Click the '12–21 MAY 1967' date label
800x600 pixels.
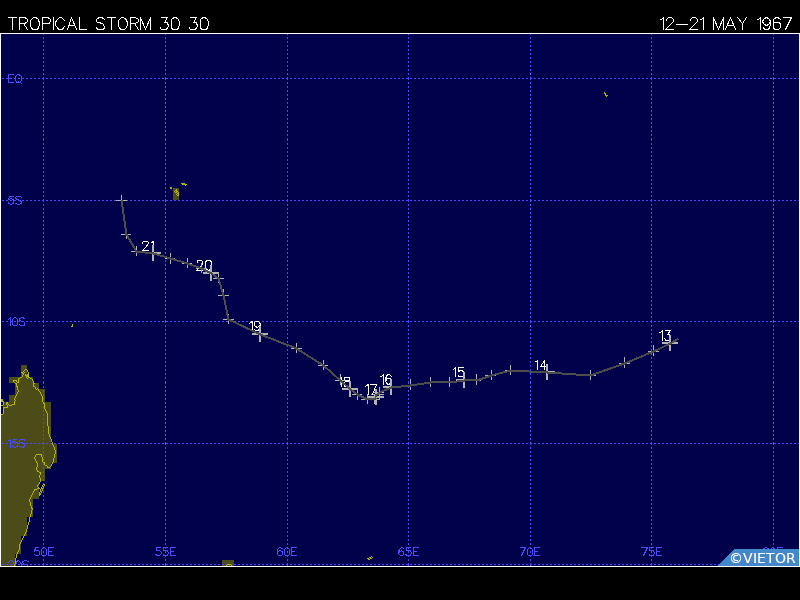[726, 24]
